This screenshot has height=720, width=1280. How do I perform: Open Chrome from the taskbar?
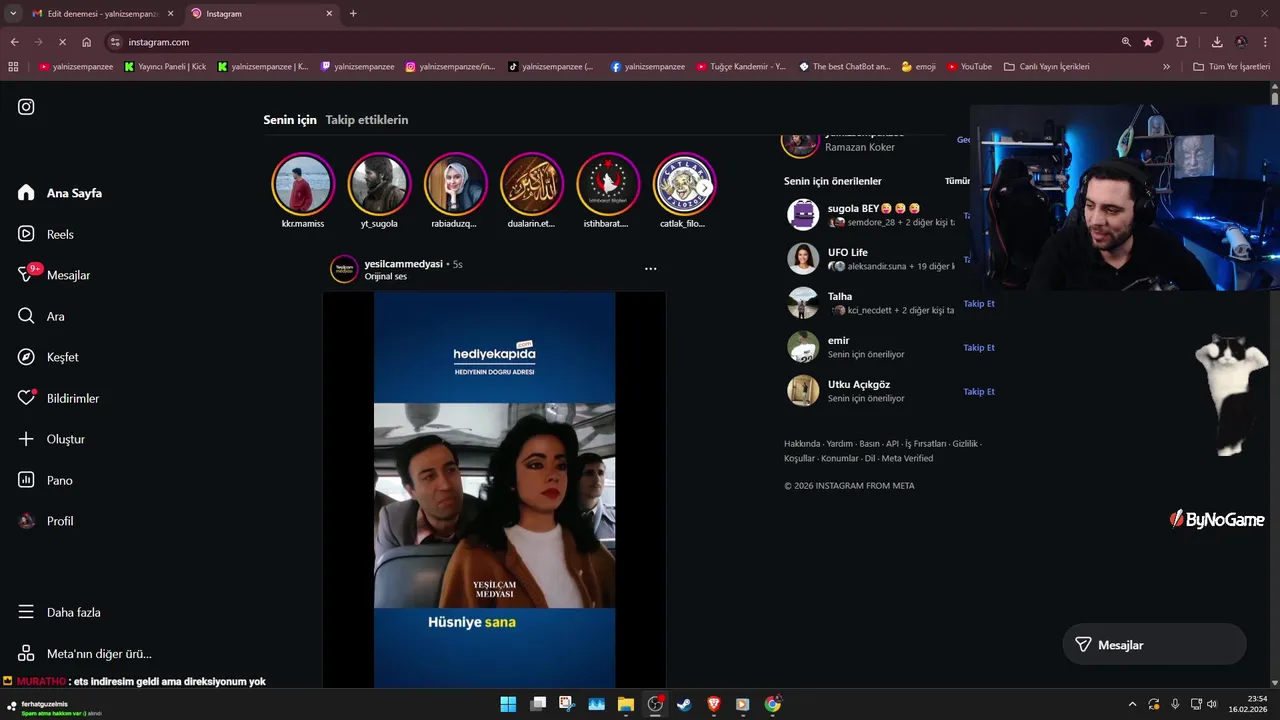[x=772, y=704]
